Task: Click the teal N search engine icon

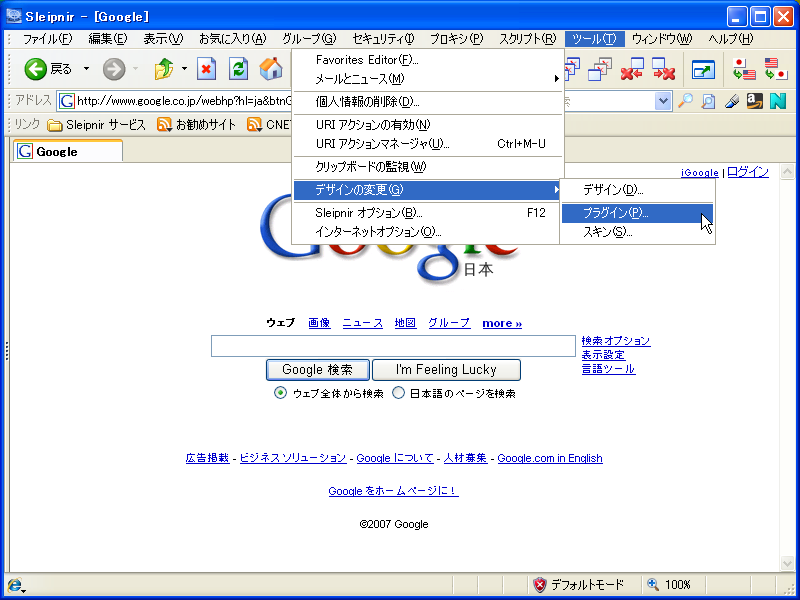Action: (778, 101)
